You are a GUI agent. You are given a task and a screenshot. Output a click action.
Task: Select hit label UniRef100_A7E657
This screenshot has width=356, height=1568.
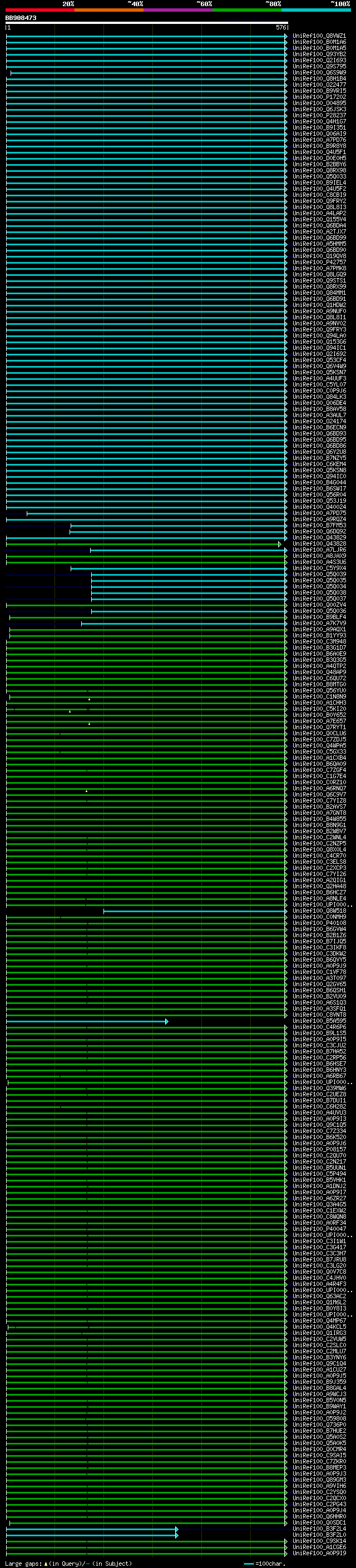tap(319, 721)
